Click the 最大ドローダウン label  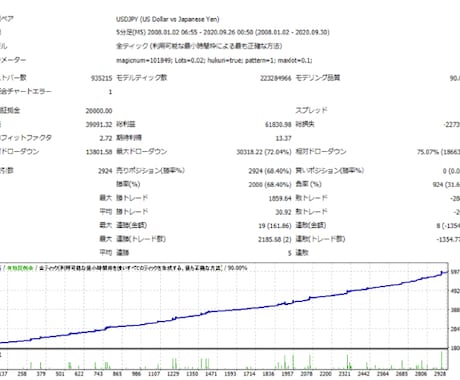(x=142, y=152)
